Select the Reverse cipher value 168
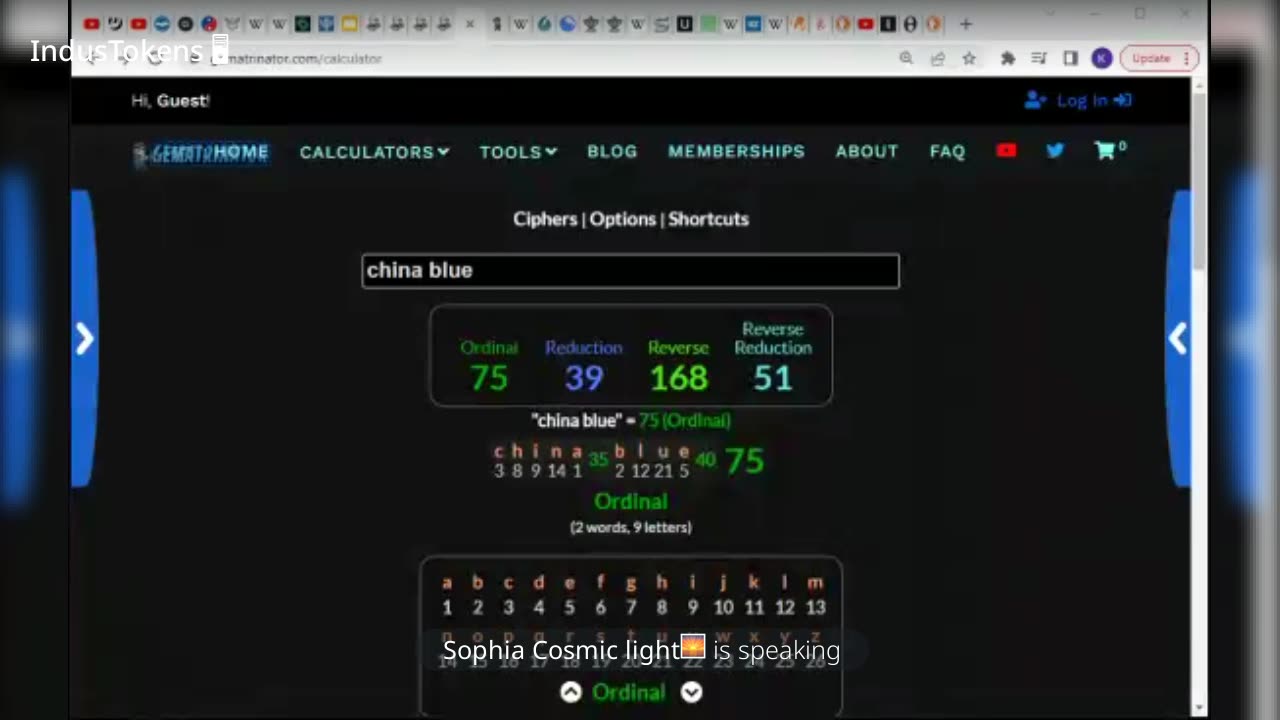 tap(678, 378)
